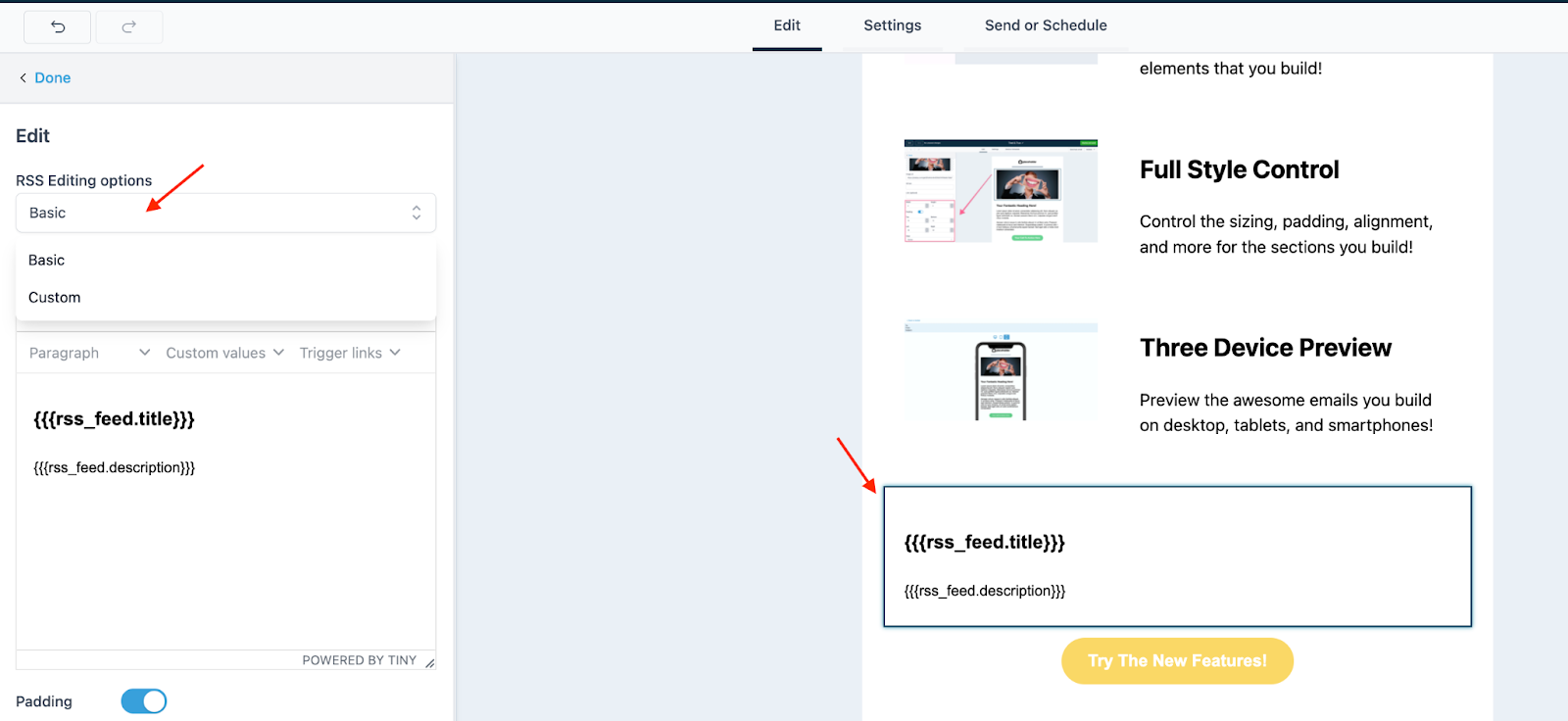Switch to the Settings tab

tap(892, 25)
